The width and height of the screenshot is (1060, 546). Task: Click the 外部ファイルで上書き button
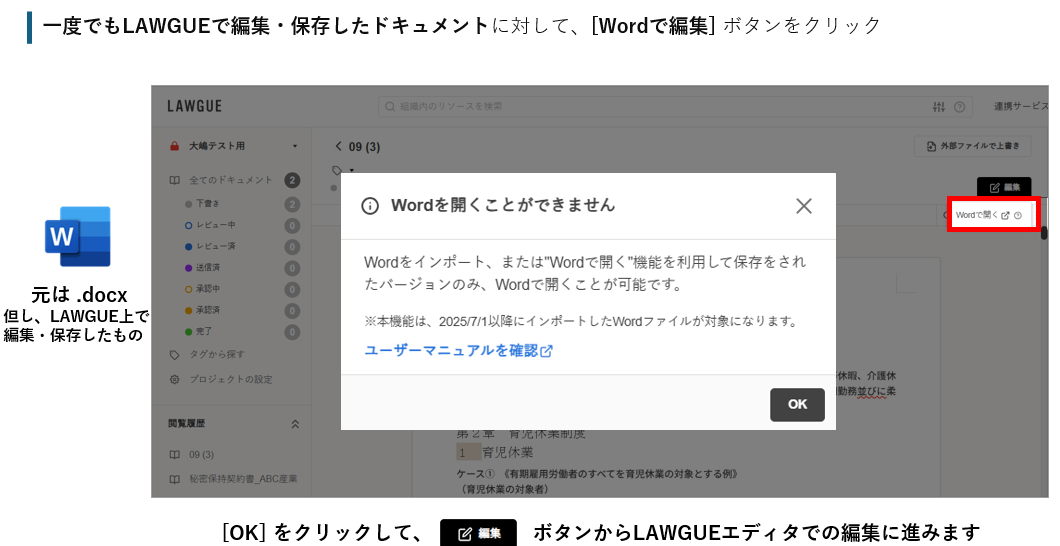972,146
